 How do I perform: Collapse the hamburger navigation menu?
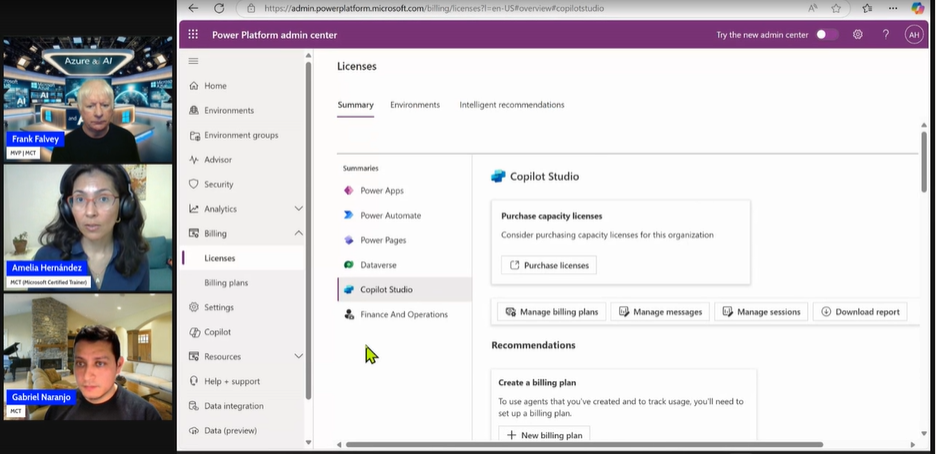(x=193, y=61)
